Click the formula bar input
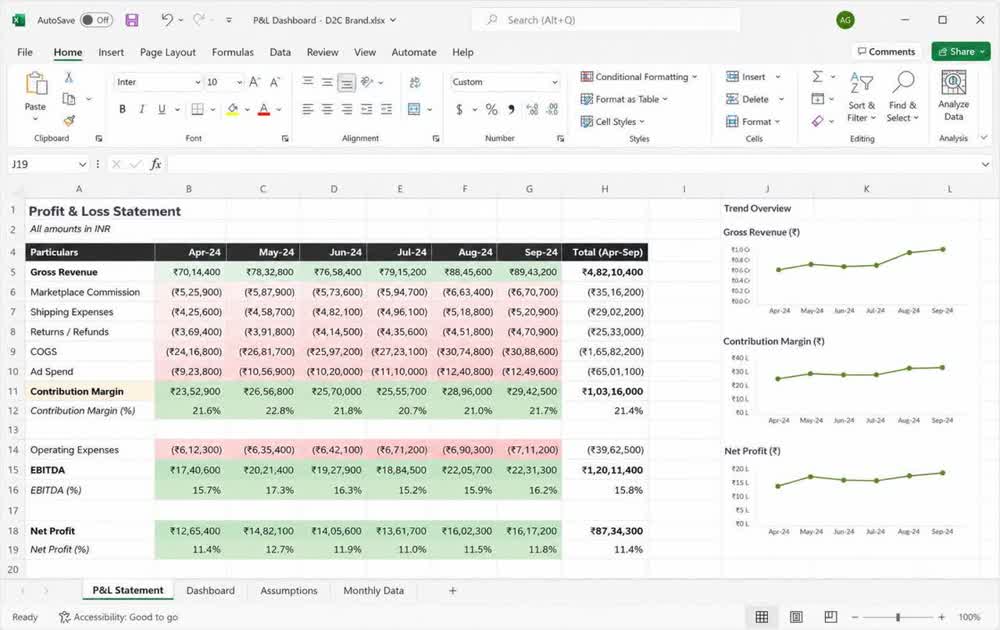The image size is (1000, 630). pos(573,164)
